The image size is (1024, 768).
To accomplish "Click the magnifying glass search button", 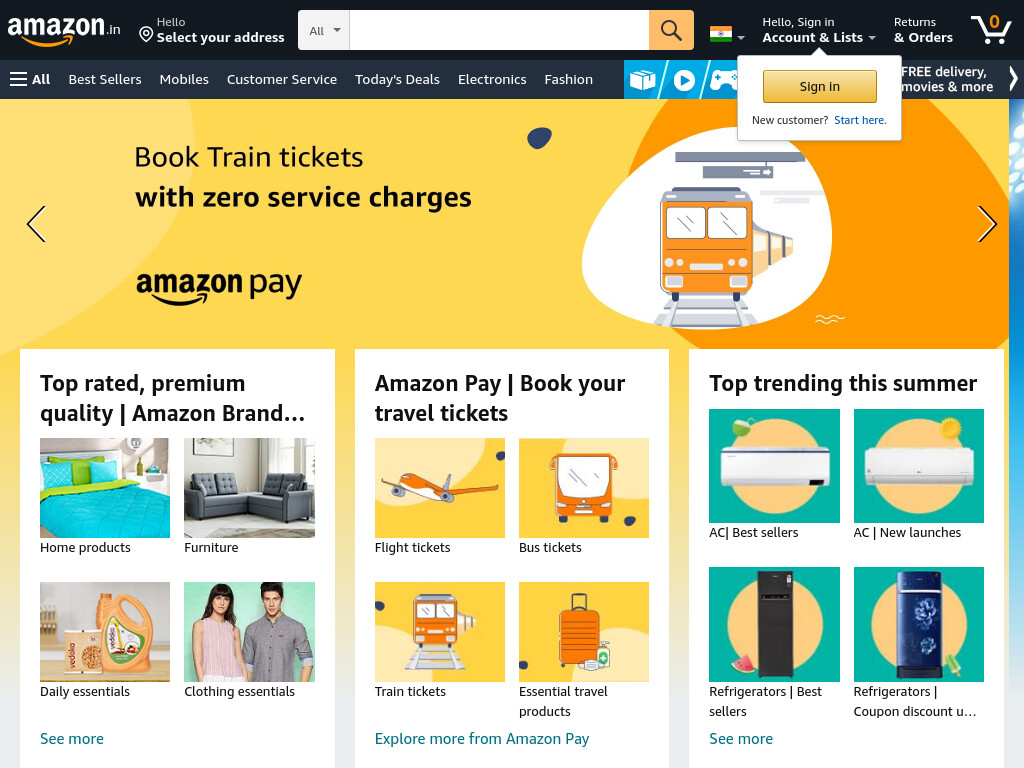I will (671, 30).
